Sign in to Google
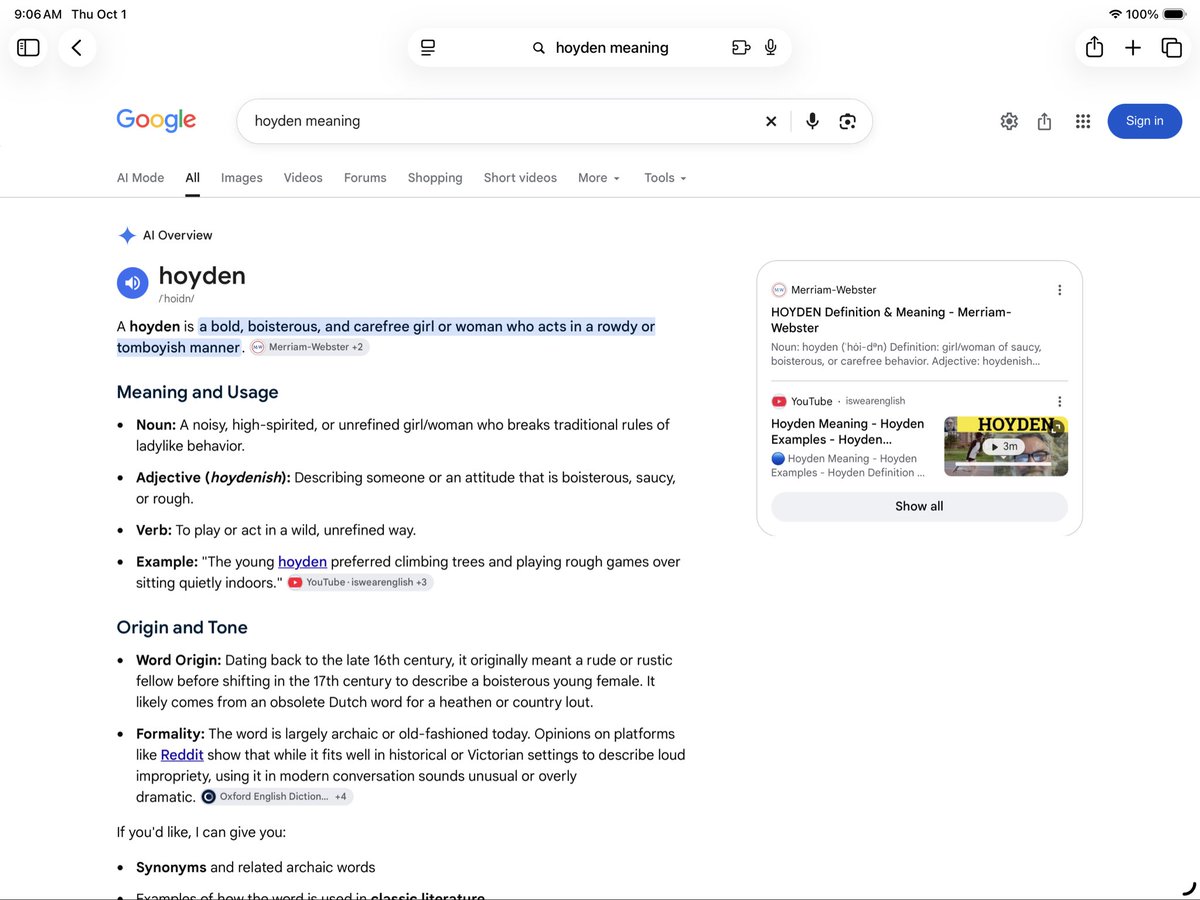 (1145, 121)
